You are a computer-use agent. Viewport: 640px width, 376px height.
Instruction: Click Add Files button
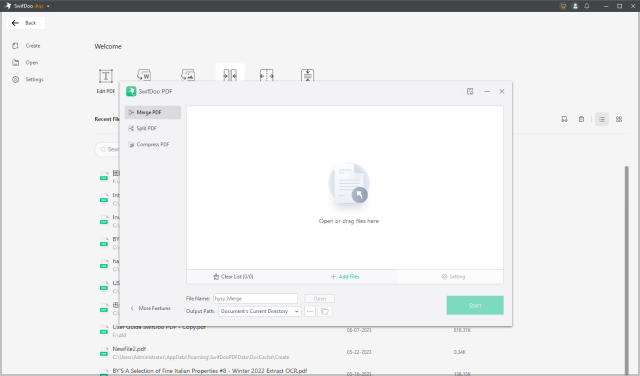[345, 276]
